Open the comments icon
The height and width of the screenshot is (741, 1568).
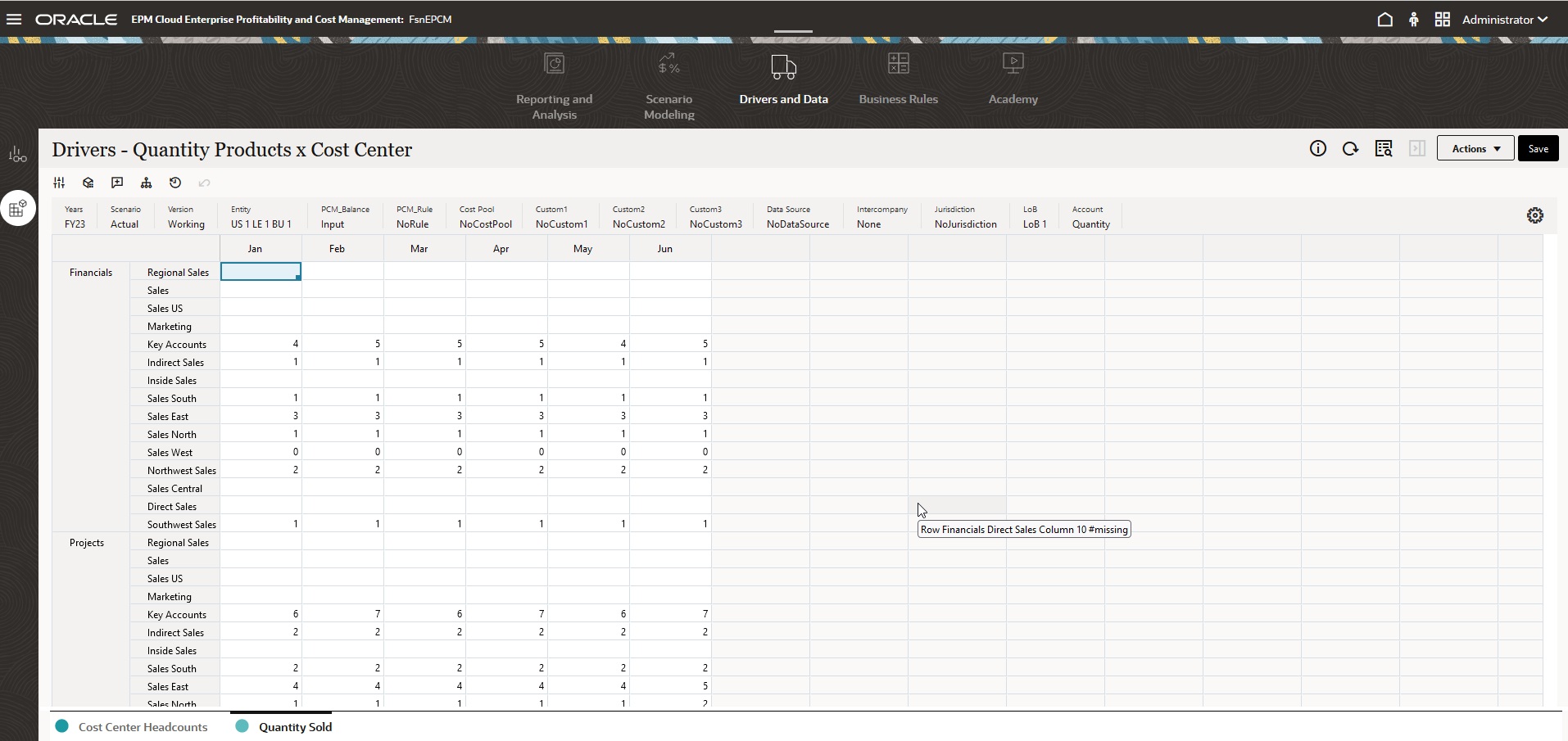point(117,182)
